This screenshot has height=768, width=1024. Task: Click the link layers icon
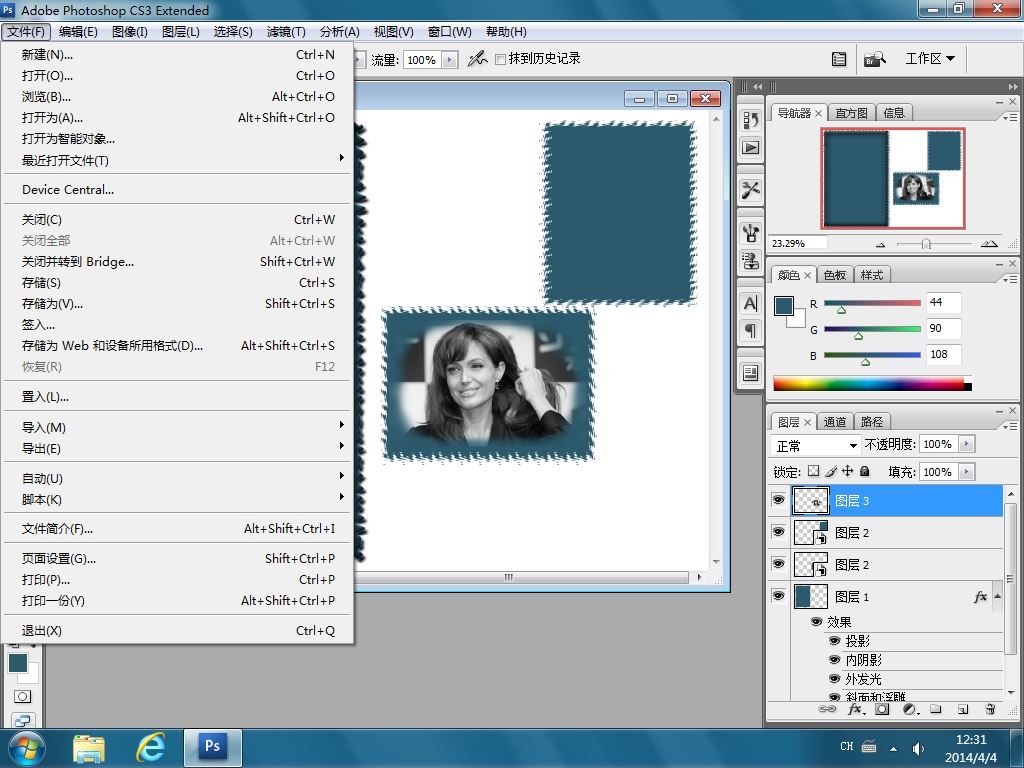pyautogui.click(x=827, y=709)
